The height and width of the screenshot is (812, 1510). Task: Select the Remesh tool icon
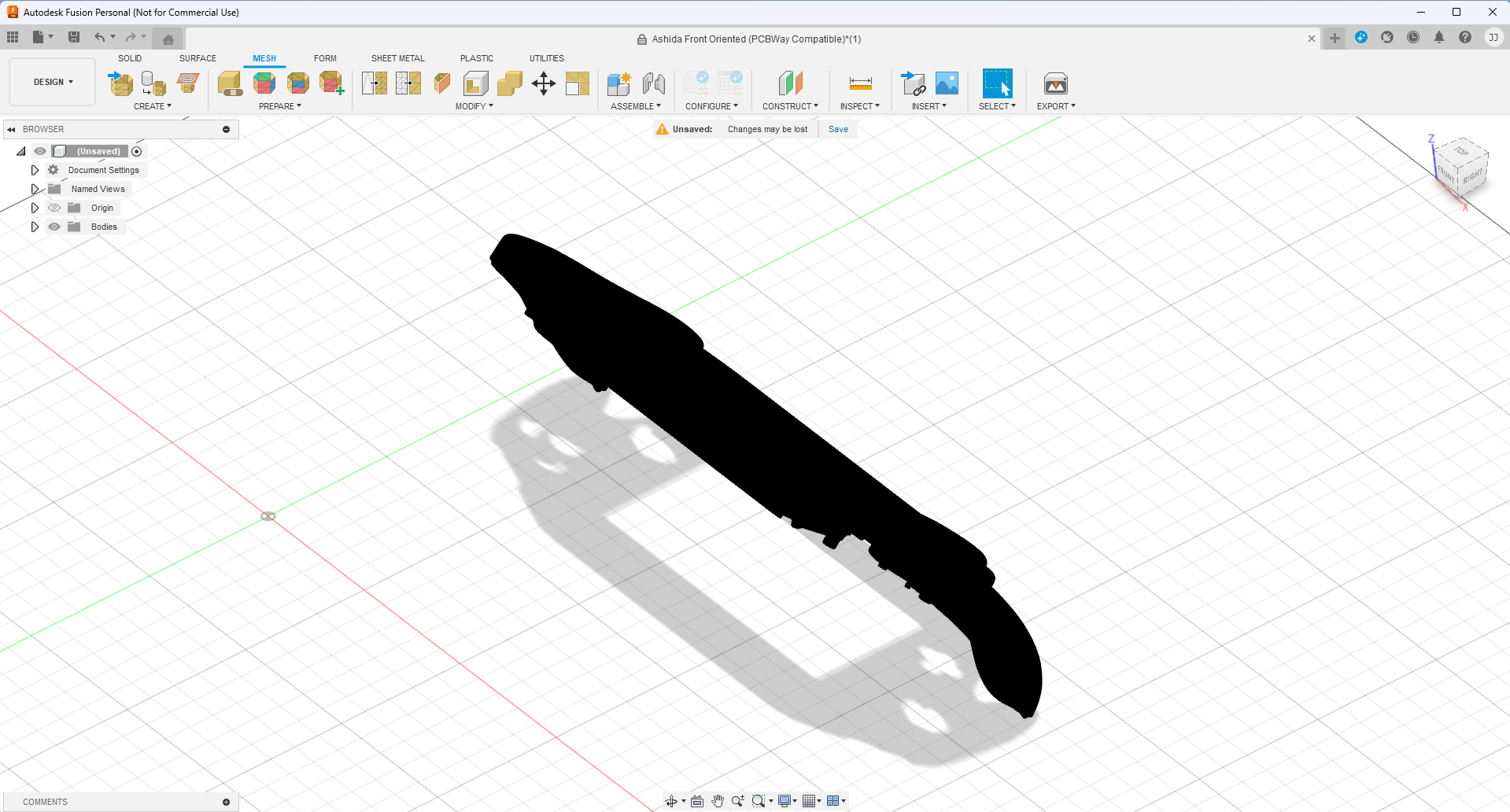coord(375,83)
